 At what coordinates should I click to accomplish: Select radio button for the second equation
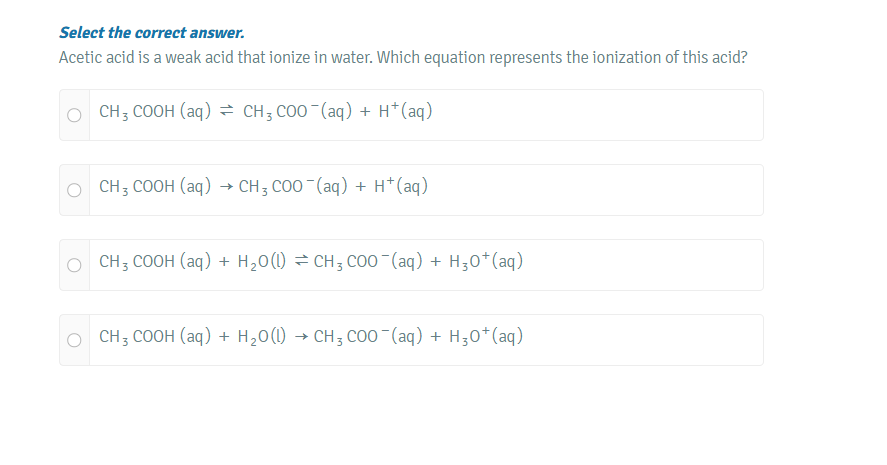[74, 190]
